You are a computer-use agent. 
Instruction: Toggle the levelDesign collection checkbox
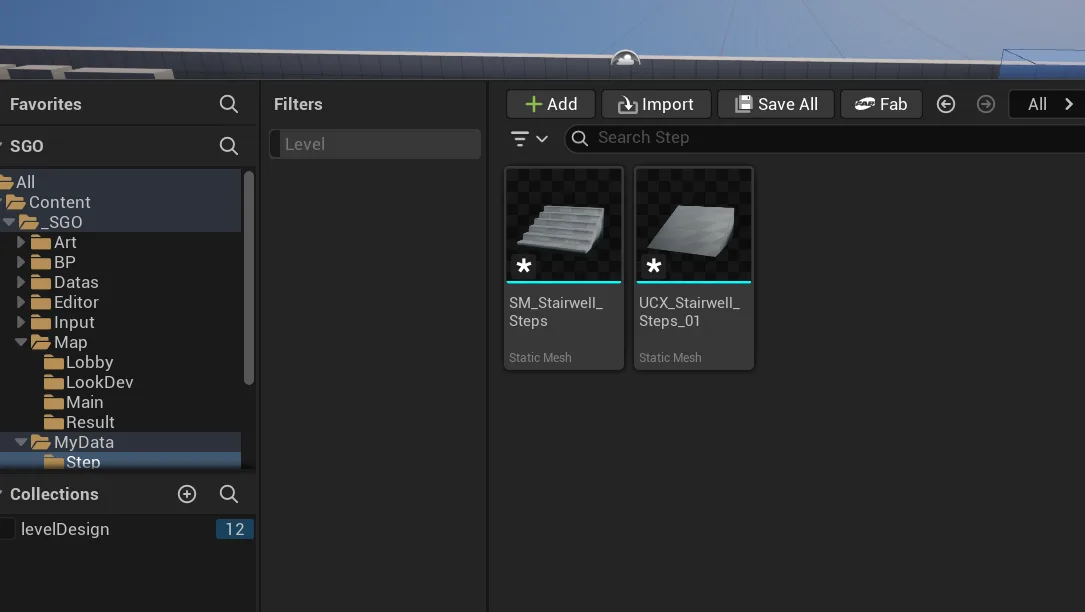7,529
